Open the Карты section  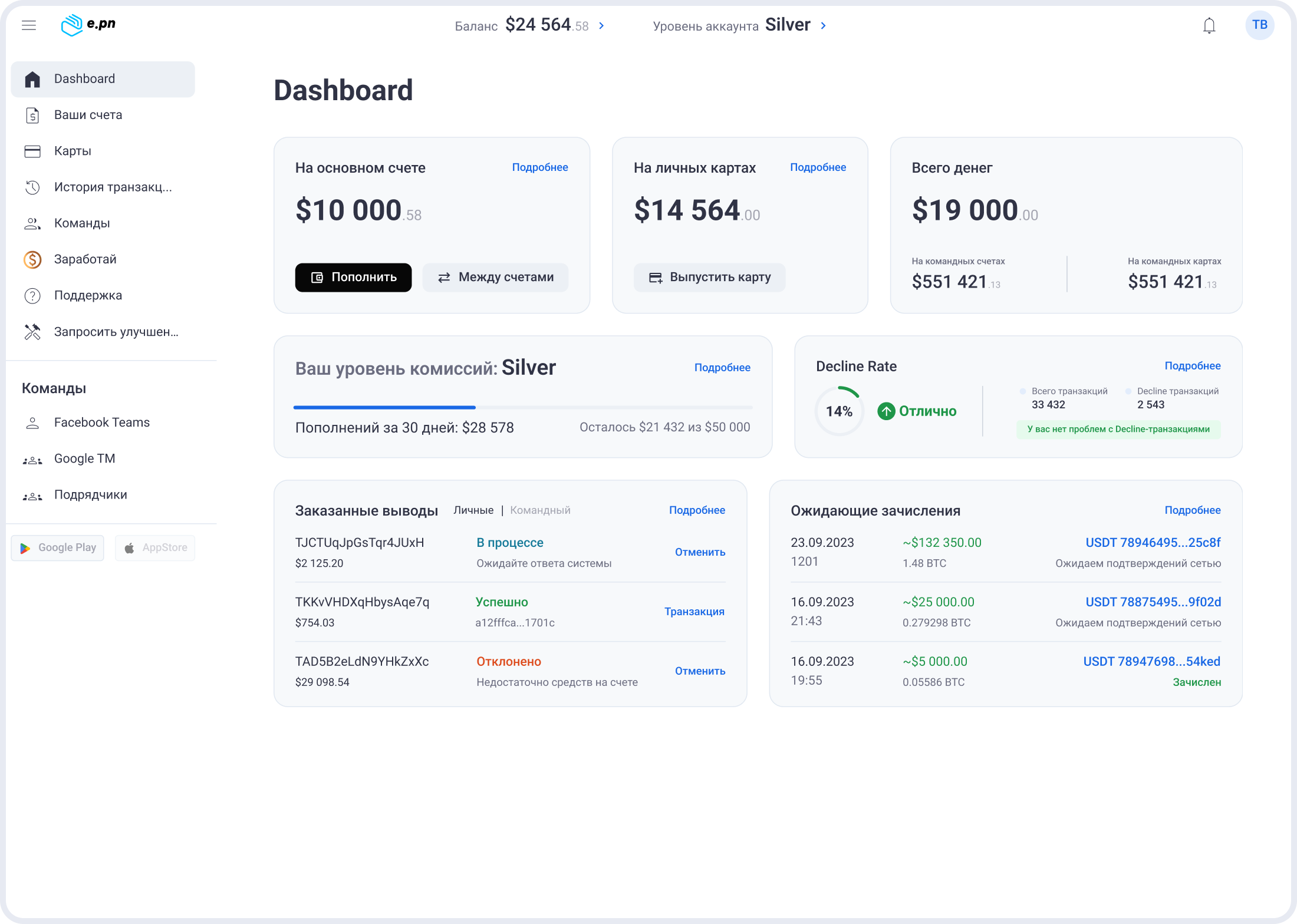[x=73, y=151]
